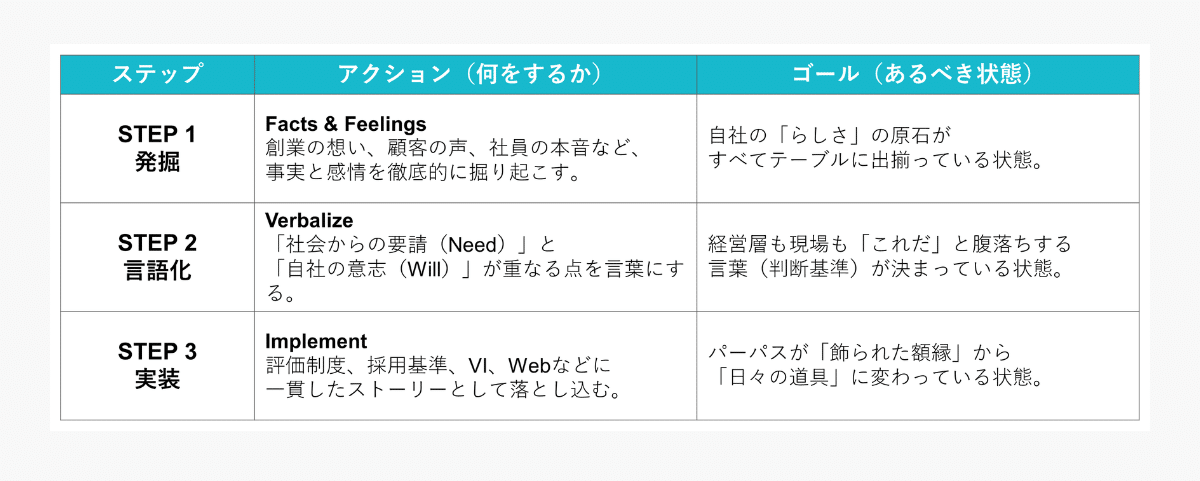Image resolution: width=1200 pixels, height=481 pixels.
Task: Select the STEP 1 label
Action: coord(157,135)
